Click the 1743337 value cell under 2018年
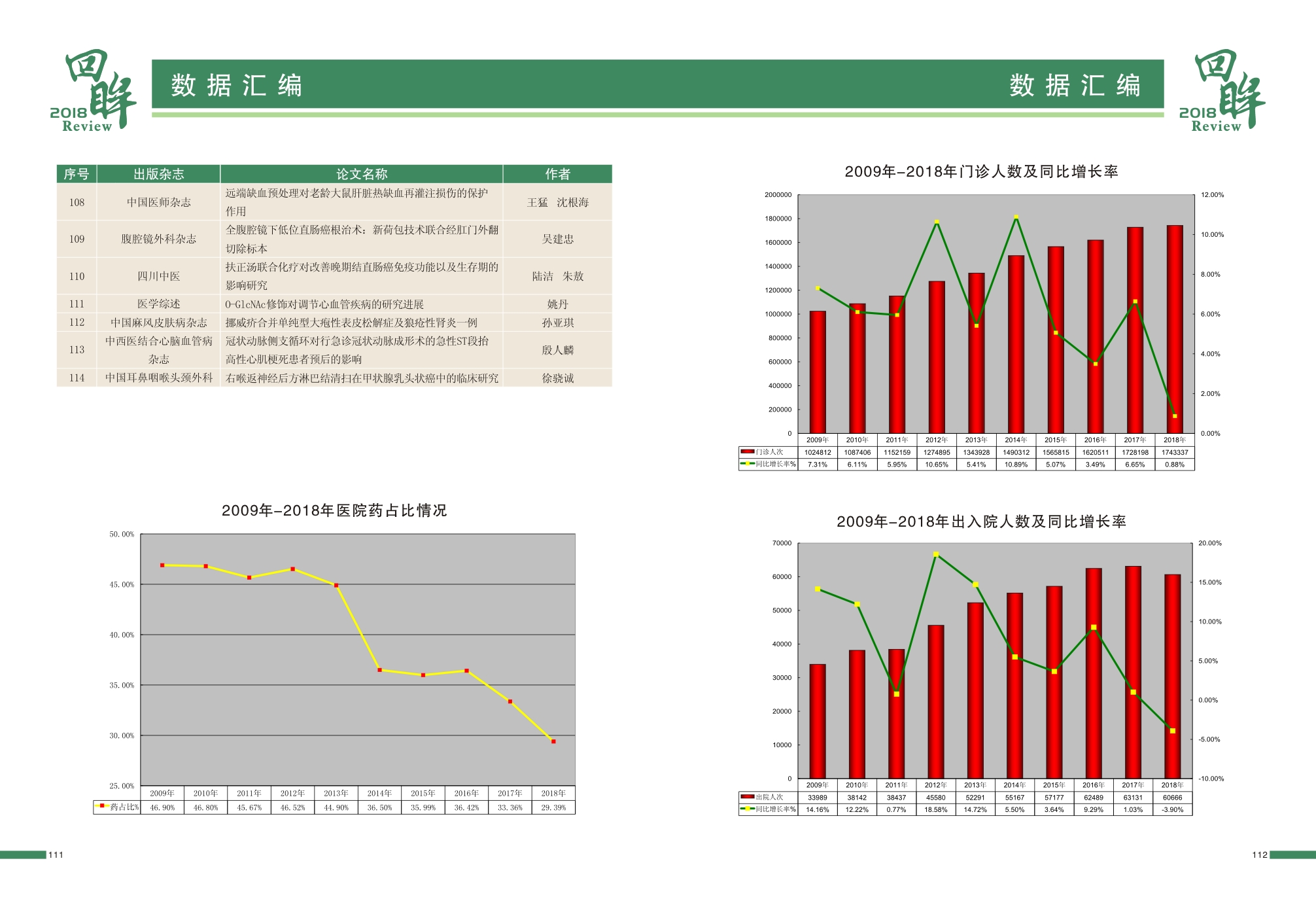Image resolution: width=1316 pixels, height=899 pixels. tap(1175, 452)
